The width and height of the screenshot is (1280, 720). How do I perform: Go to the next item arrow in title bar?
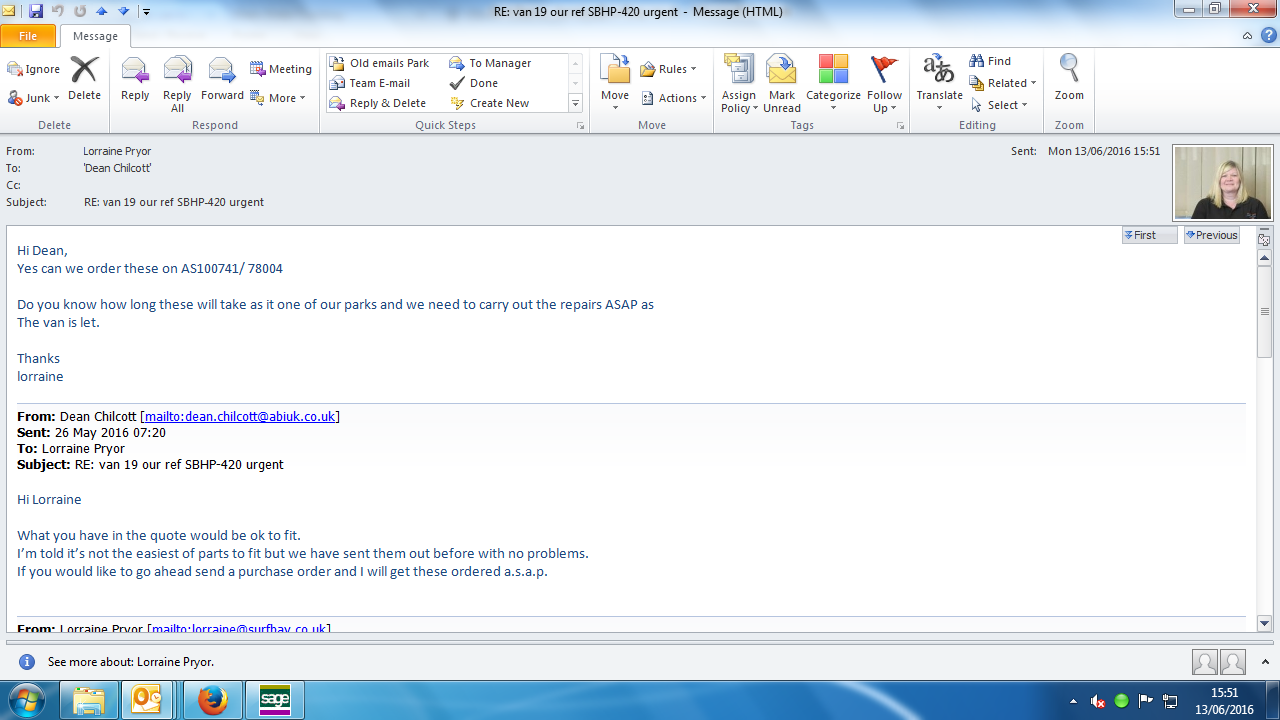[x=123, y=11]
